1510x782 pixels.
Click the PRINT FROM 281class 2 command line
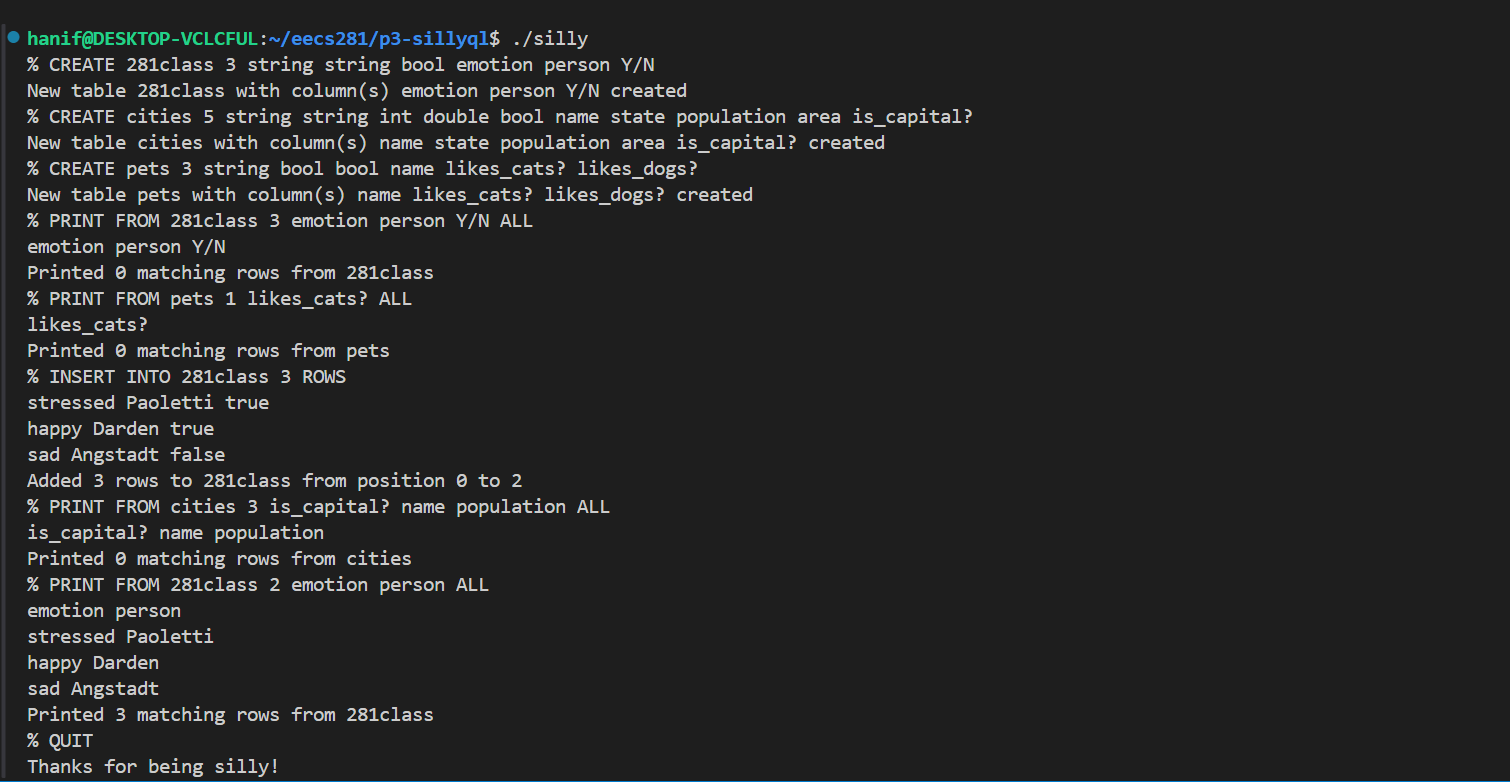(258, 585)
